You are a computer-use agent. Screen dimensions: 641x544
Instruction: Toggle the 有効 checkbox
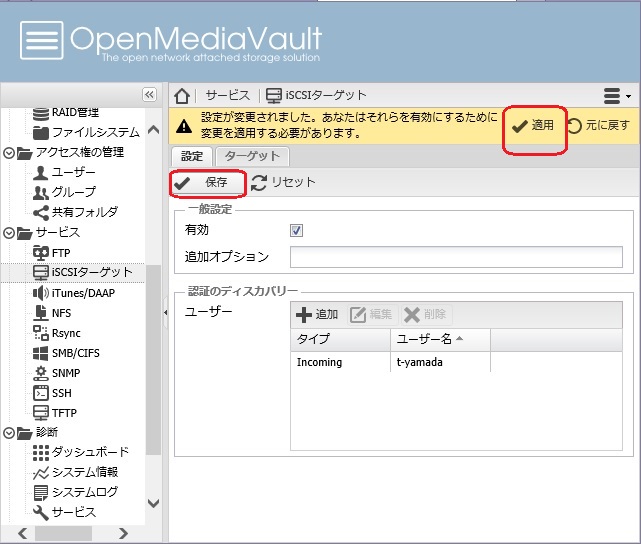(296, 231)
